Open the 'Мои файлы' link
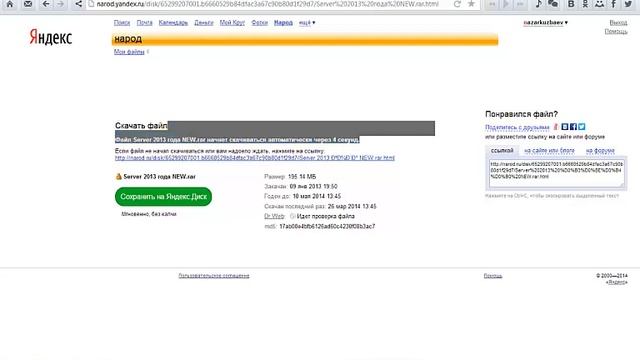The width and height of the screenshot is (640, 360). coord(129,52)
